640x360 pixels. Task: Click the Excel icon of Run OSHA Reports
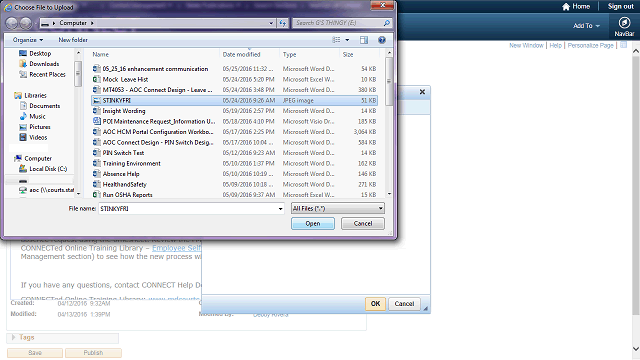click(x=96, y=195)
